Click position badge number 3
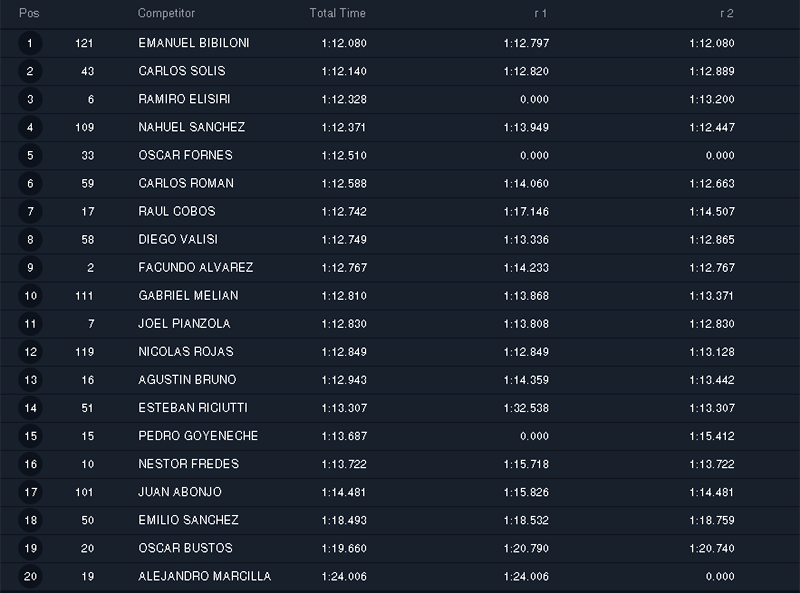Screen dimensions: 800x593 (x=30, y=100)
